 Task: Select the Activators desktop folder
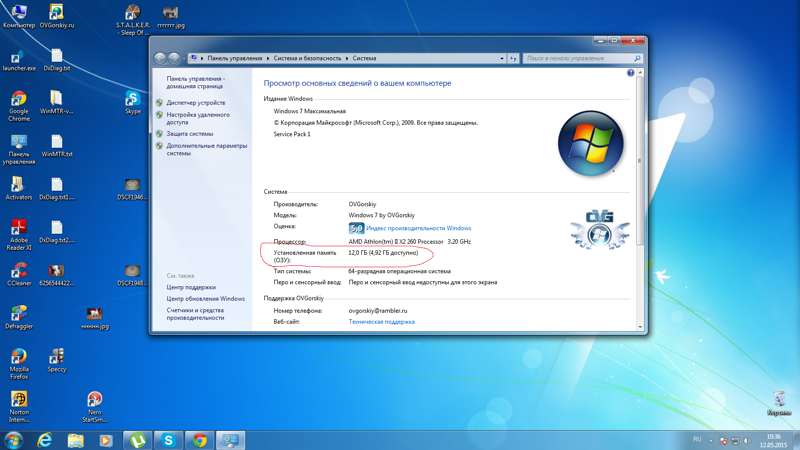pyautogui.click(x=19, y=188)
